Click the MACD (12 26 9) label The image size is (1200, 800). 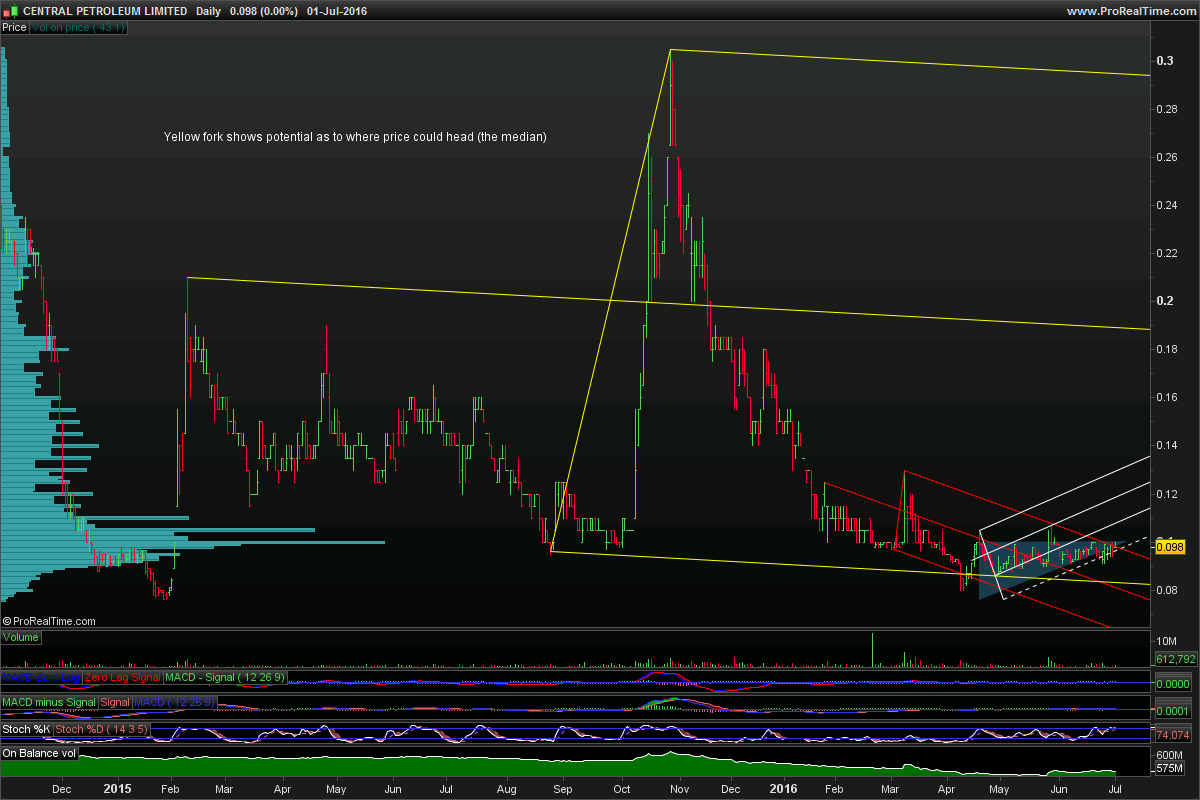(x=175, y=703)
